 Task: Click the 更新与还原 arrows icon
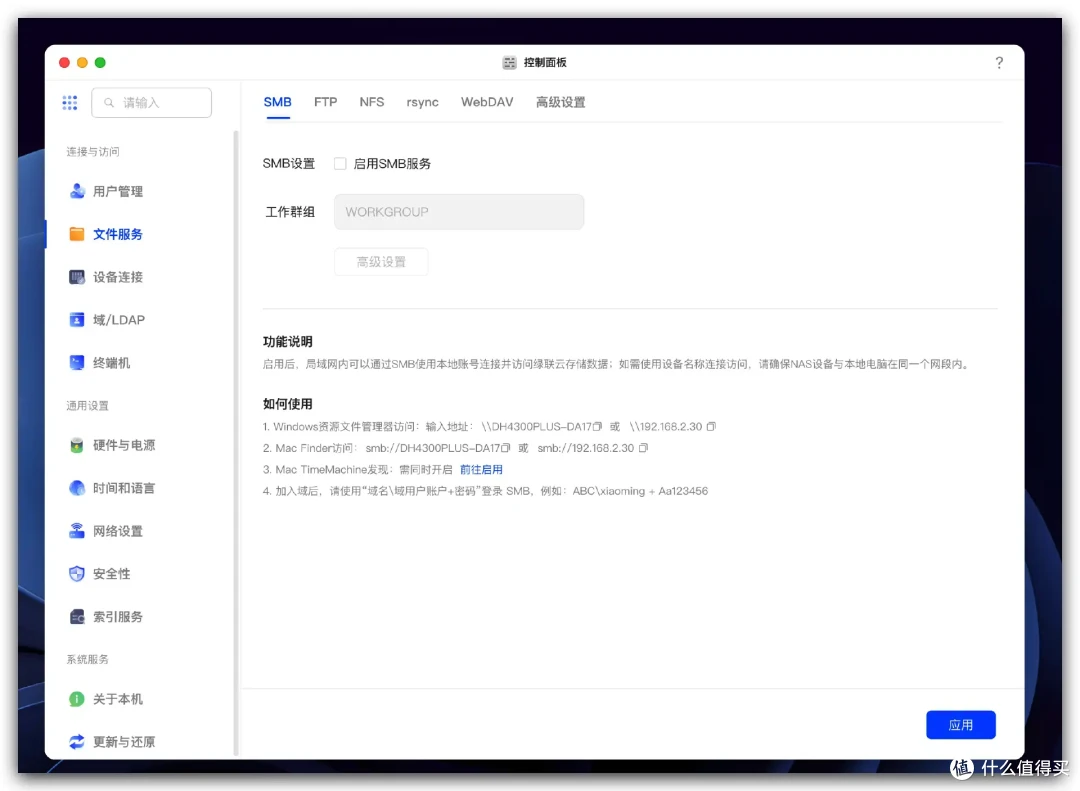tap(77, 741)
